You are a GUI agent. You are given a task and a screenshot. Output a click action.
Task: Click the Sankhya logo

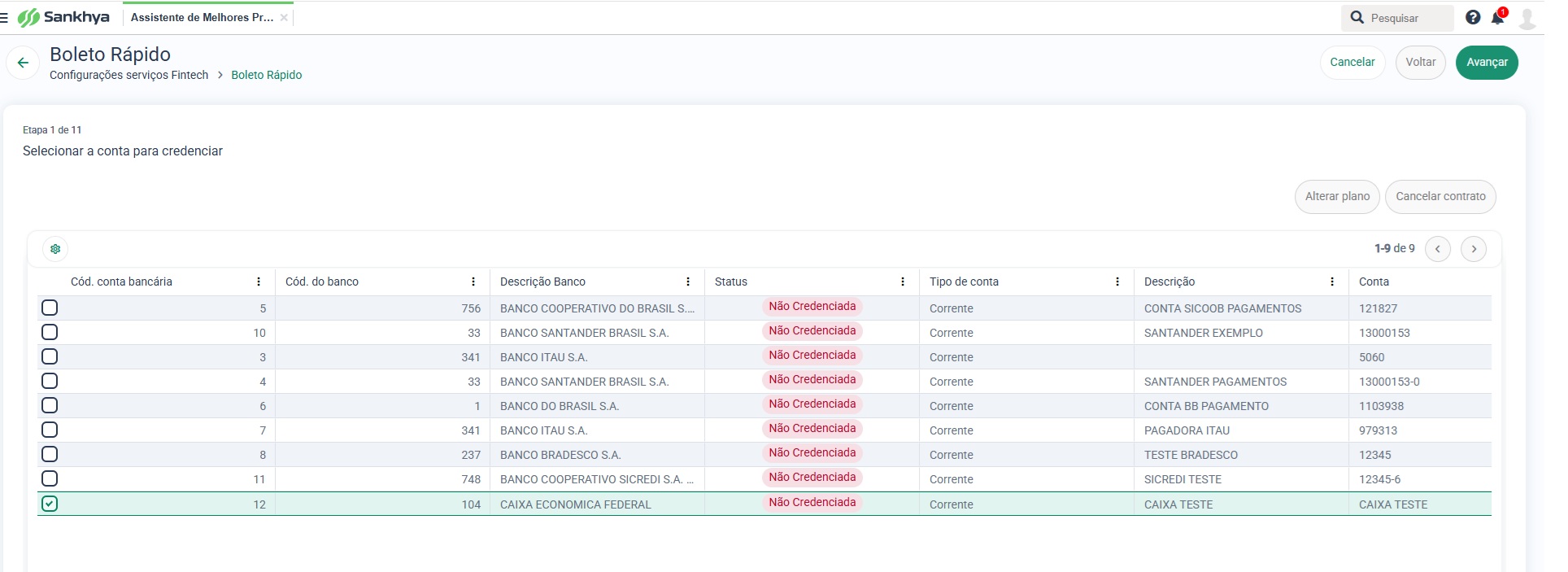pos(63,17)
